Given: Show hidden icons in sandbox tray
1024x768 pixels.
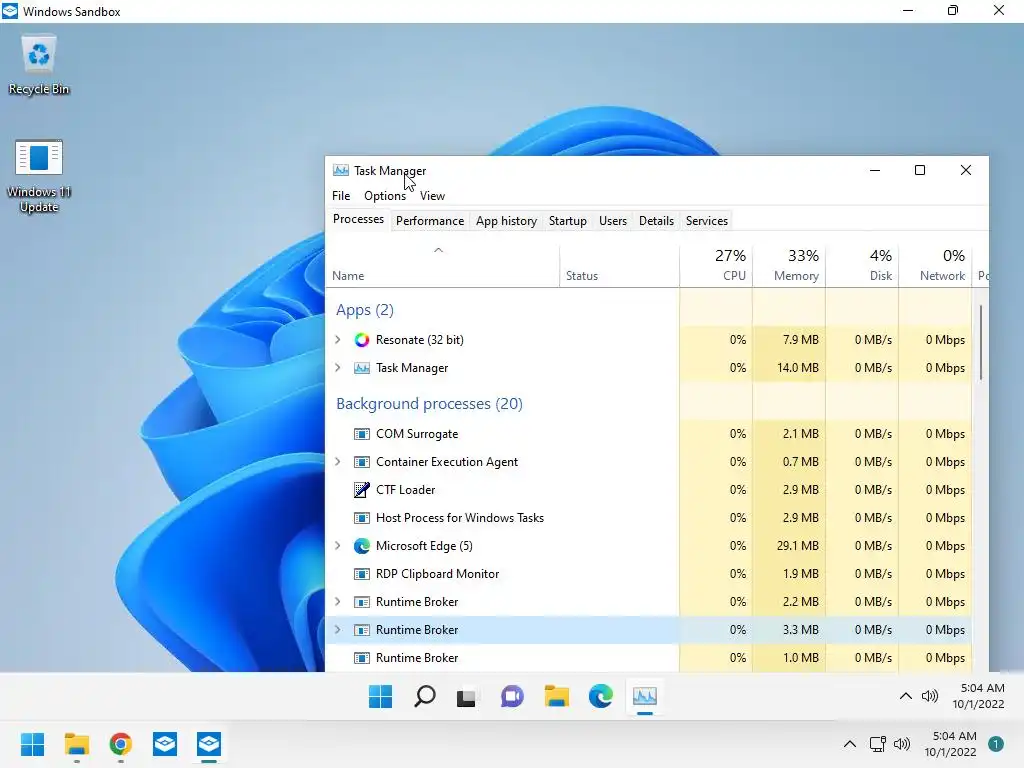Looking at the screenshot, I should pyautogui.click(x=906, y=696).
